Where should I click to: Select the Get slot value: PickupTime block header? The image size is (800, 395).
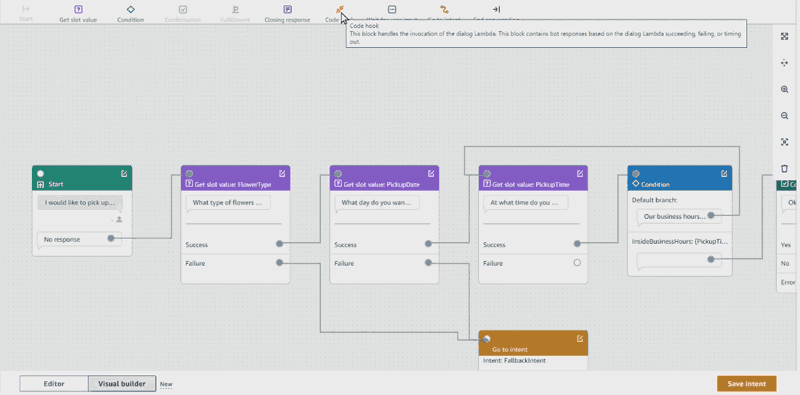[x=533, y=178]
